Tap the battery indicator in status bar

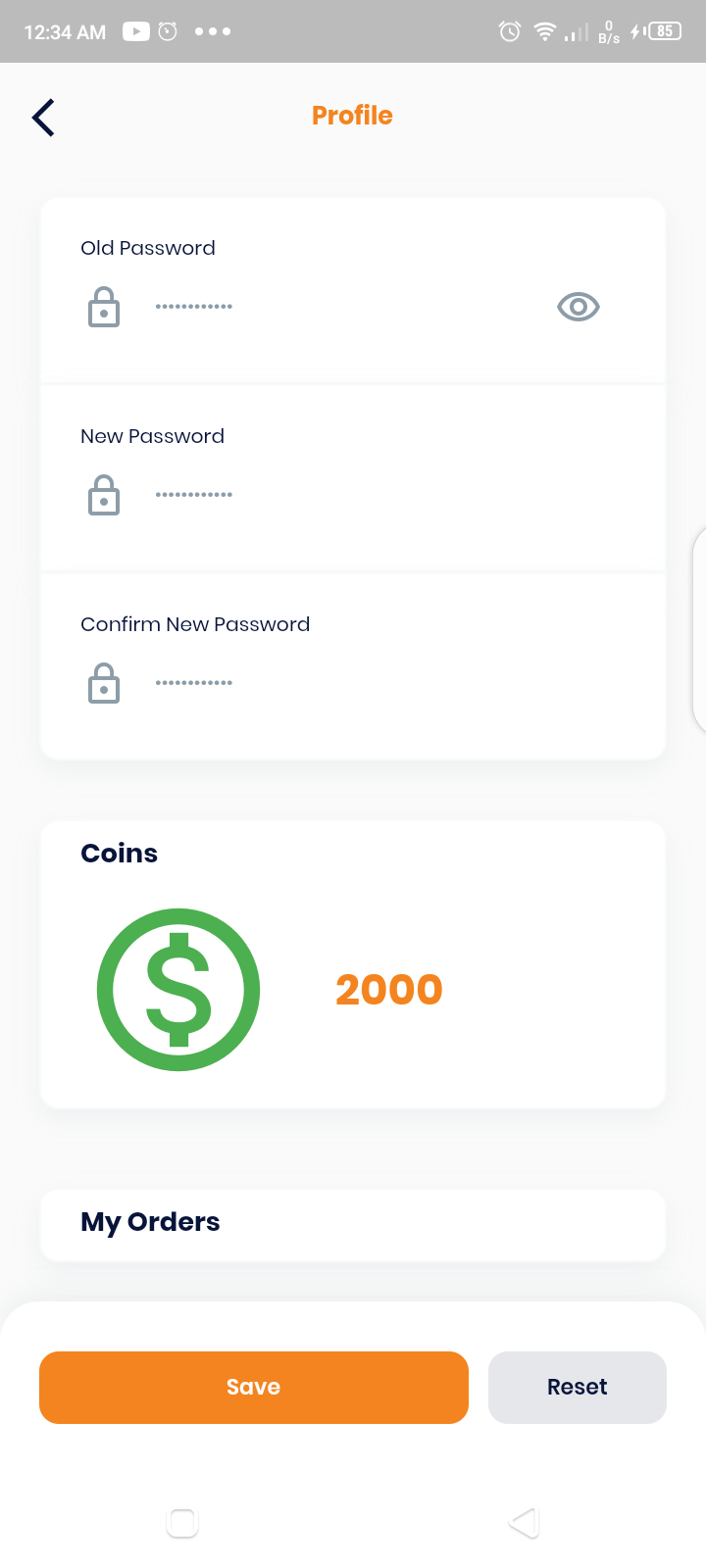(x=664, y=31)
